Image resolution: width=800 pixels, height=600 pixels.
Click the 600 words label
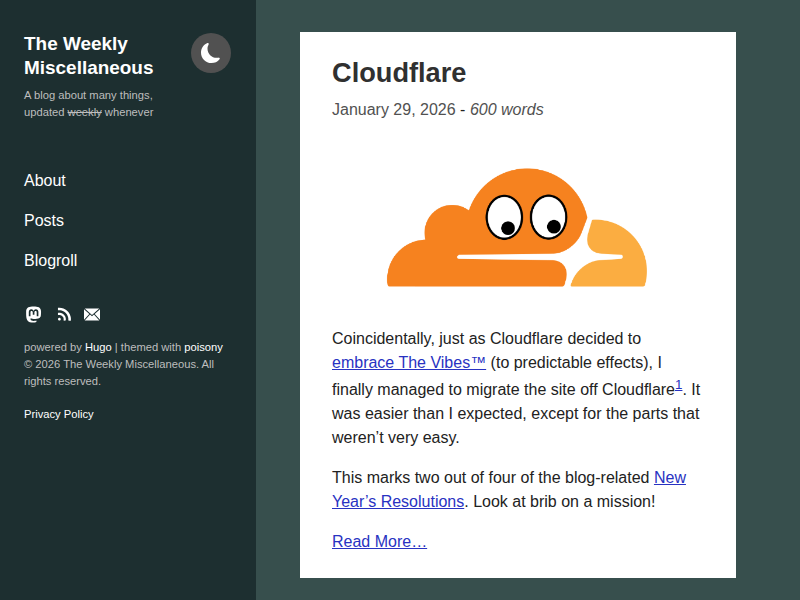click(507, 109)
